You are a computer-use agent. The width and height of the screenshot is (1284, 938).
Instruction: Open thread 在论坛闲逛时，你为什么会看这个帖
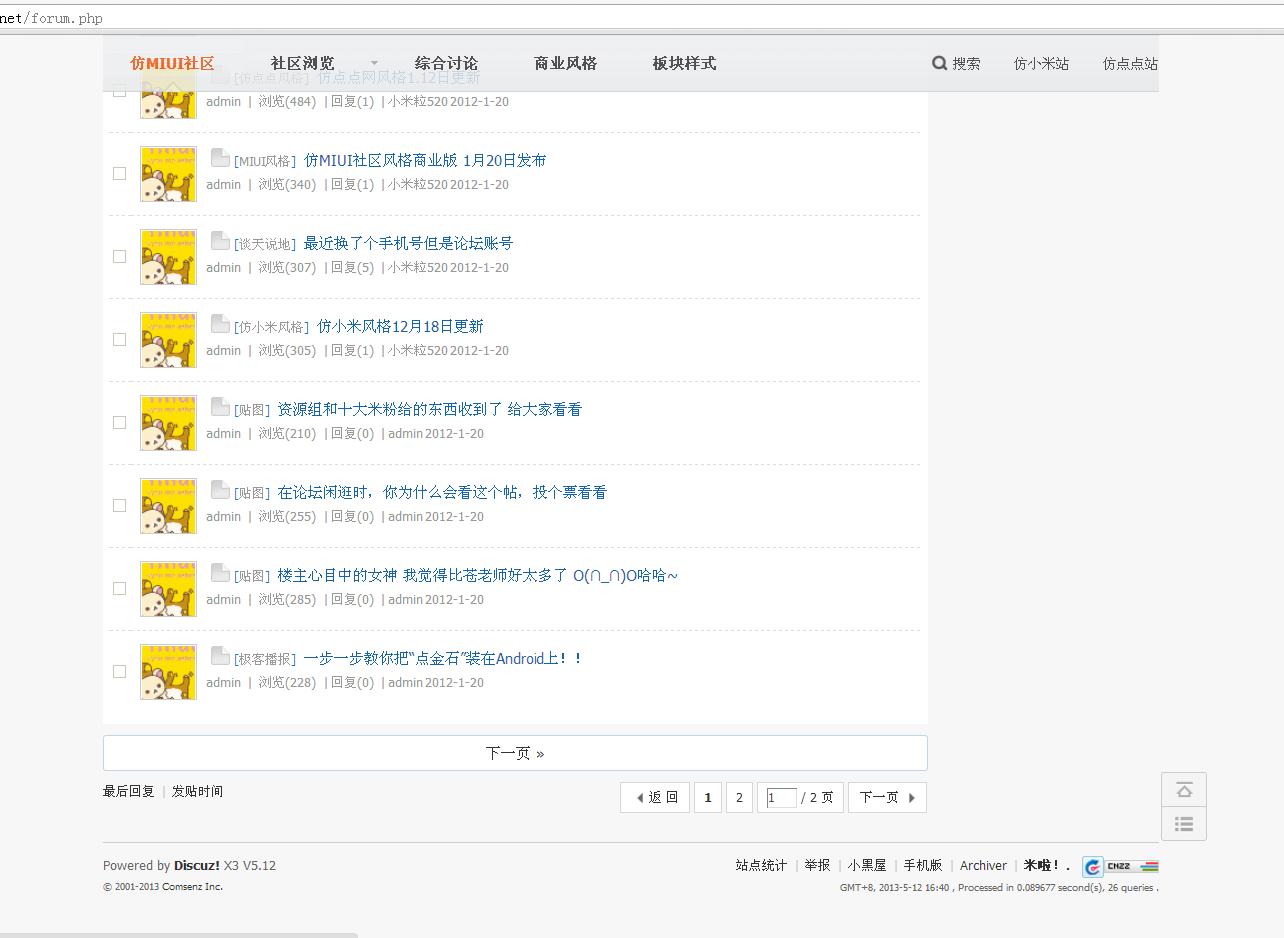[x=442, y=492]
